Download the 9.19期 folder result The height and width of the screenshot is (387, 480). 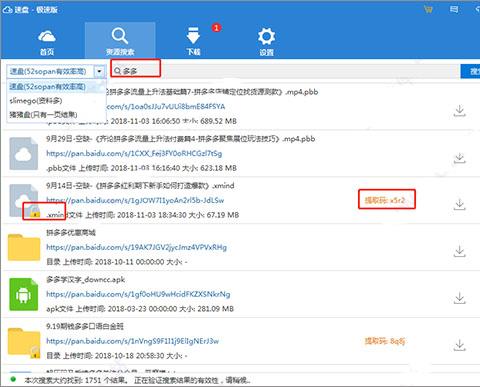point(460,345)
